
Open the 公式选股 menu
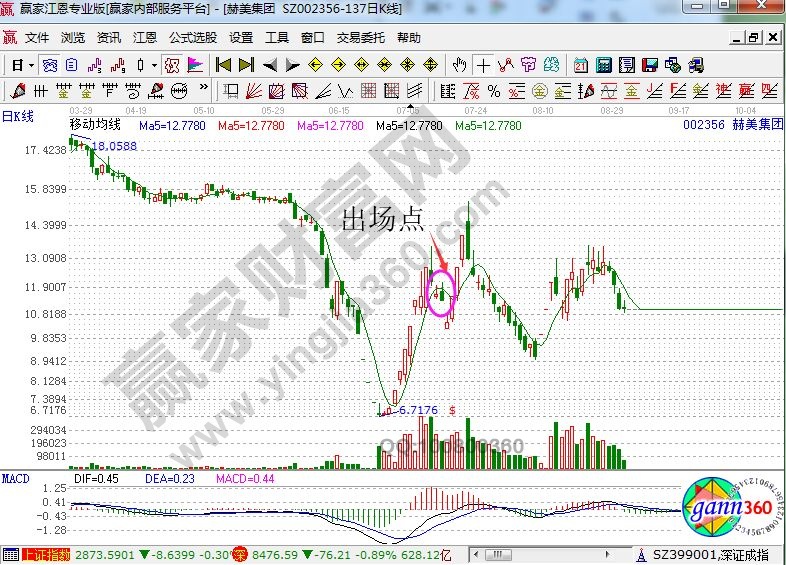click(x=192, y=38)
